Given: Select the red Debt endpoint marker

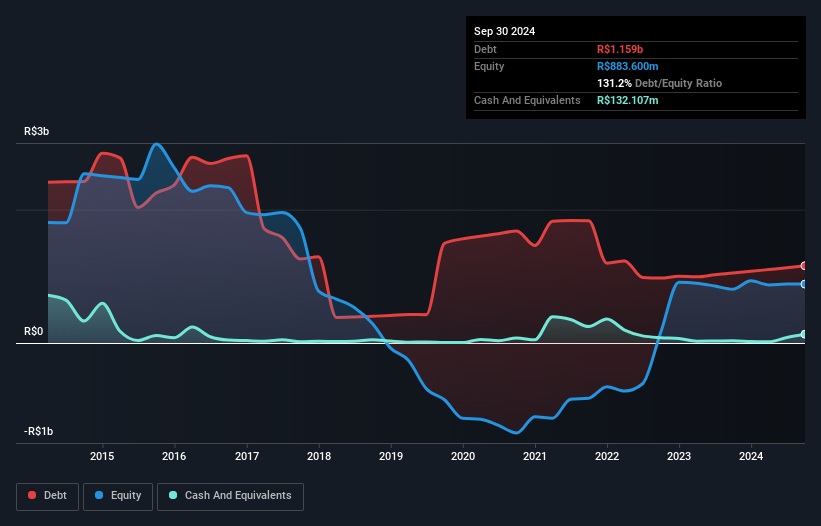Looking at the screenshot, I should tap(803, 266).
